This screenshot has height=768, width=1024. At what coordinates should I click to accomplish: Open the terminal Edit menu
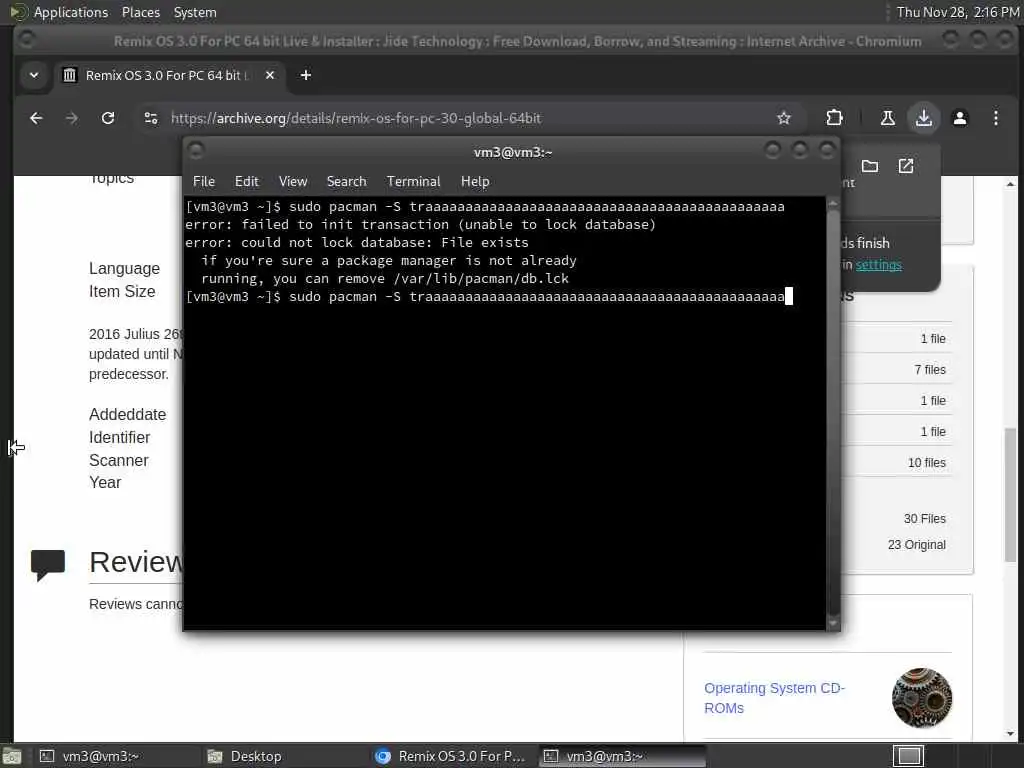click(x=247, y=182)
